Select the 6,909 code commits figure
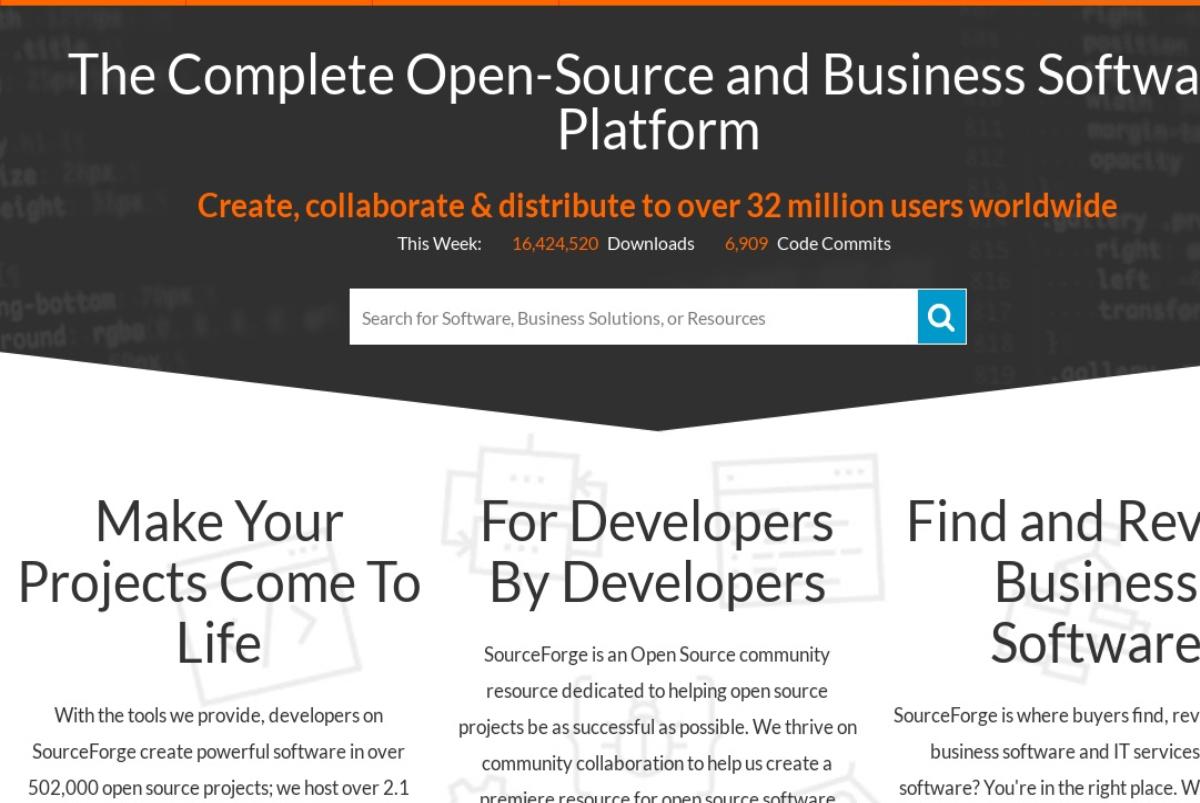Image resolution: width=1200 pixels, height=803 pixels. [x=746, y=243]
